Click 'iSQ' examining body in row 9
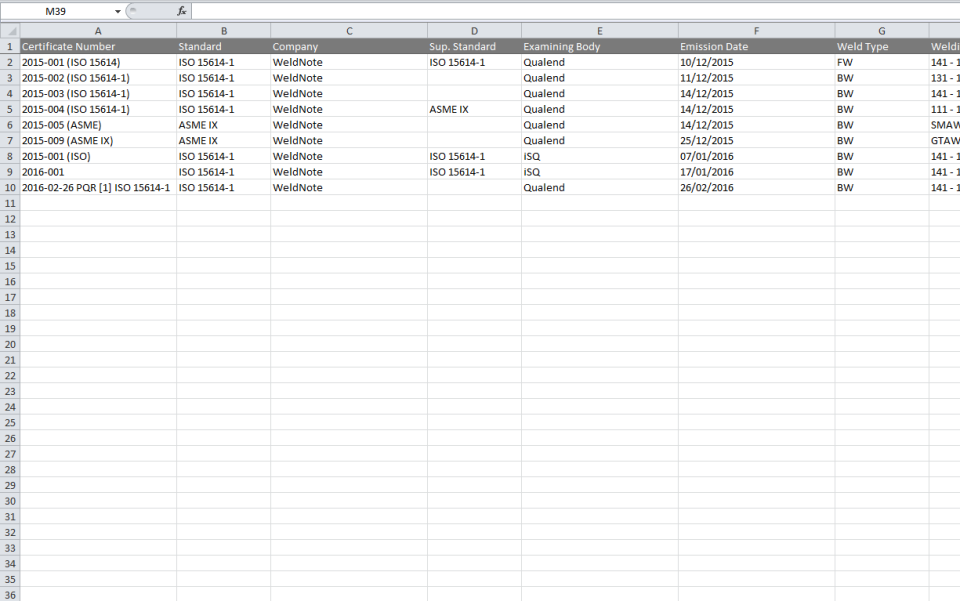960x601 pixels. [x=600, y=172]
